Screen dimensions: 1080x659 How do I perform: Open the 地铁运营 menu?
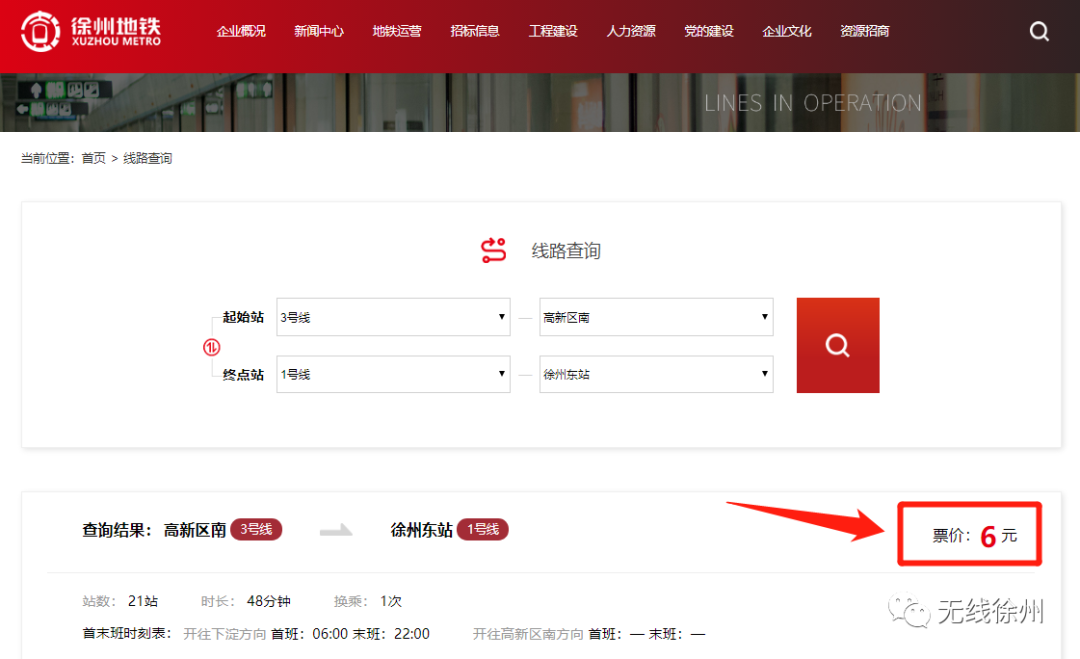click(x=397, y=31)
